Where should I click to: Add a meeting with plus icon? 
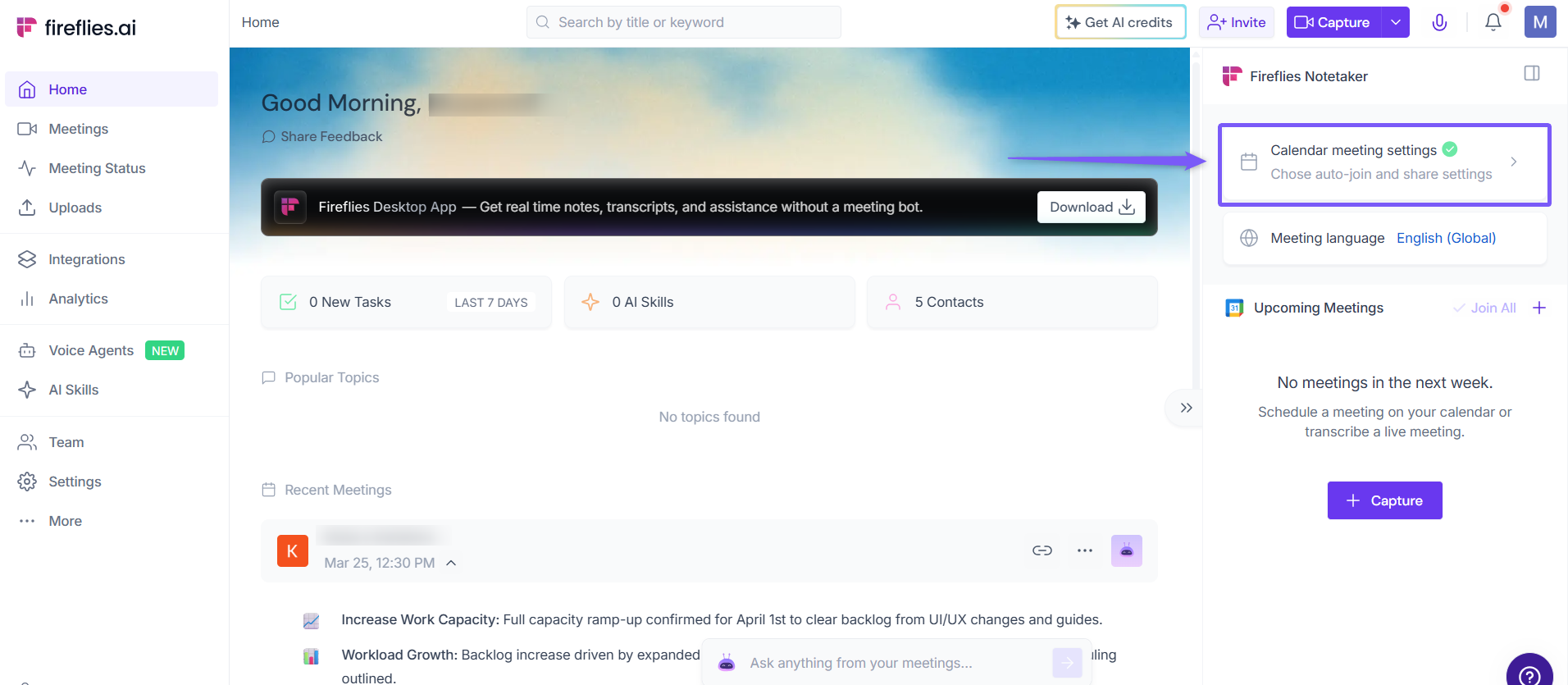tap(1539, 308)
